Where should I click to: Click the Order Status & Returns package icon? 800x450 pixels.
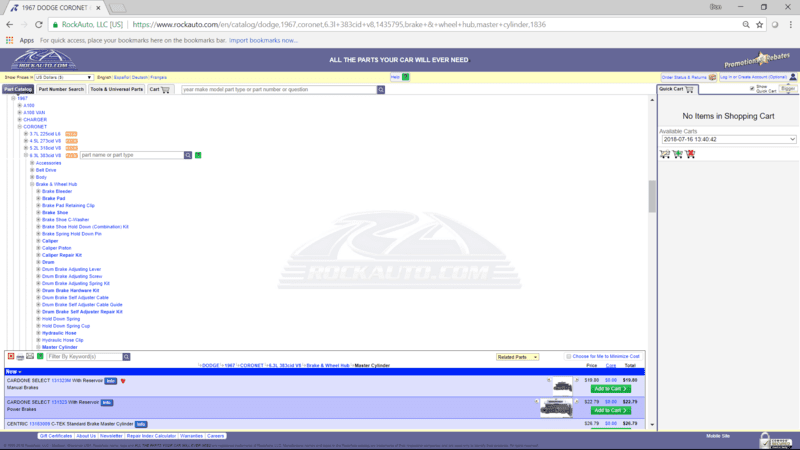pyautogui.click(x=712, y=77)
